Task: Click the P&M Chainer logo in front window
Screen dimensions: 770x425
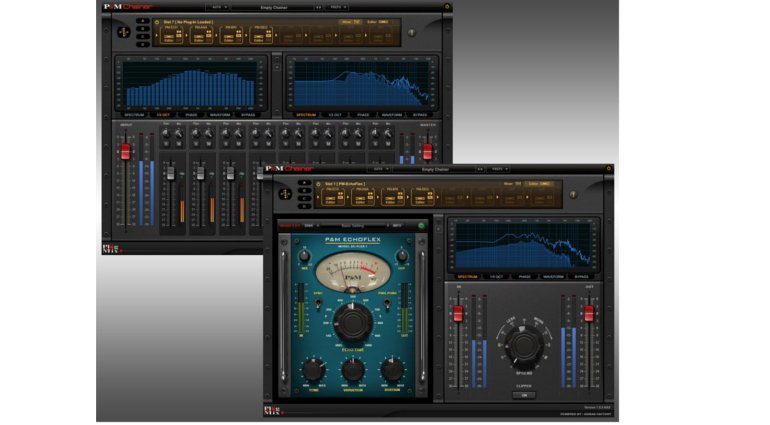Action: pos(288,169)
